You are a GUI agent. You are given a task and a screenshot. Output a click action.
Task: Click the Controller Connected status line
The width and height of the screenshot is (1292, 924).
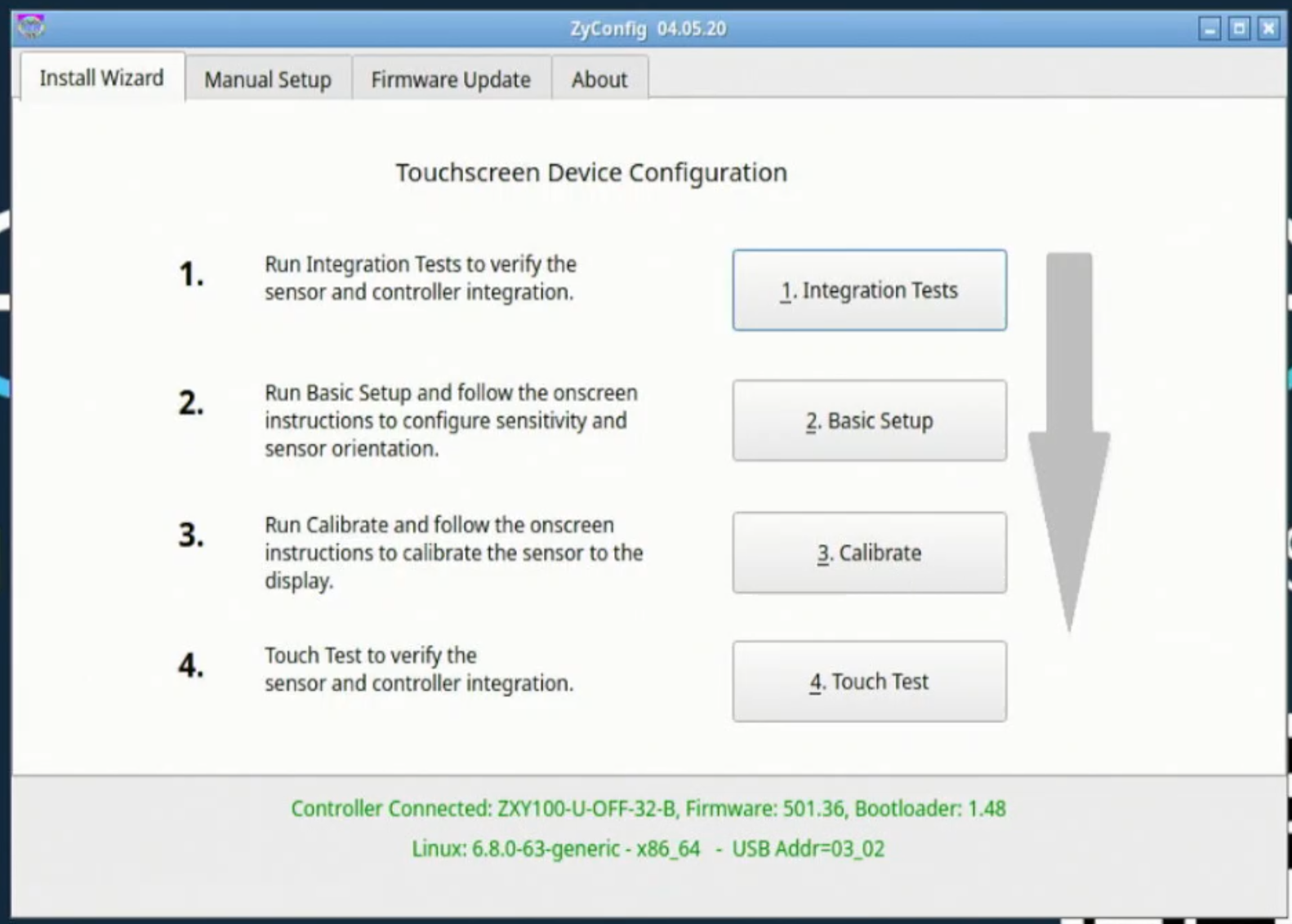tap(648, 808)
